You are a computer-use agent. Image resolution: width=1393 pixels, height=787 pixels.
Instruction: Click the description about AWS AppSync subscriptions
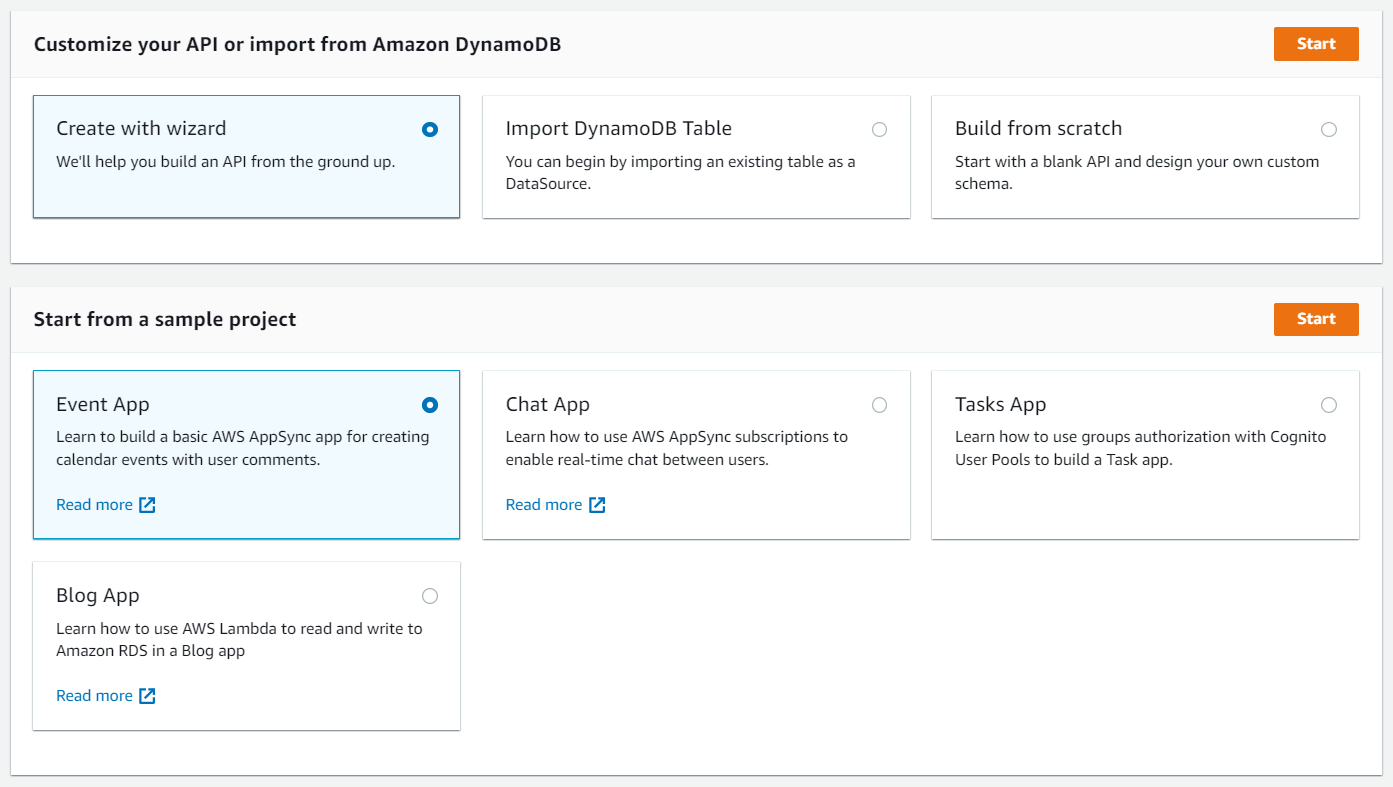pyautogui.click(x=677, y=449)
